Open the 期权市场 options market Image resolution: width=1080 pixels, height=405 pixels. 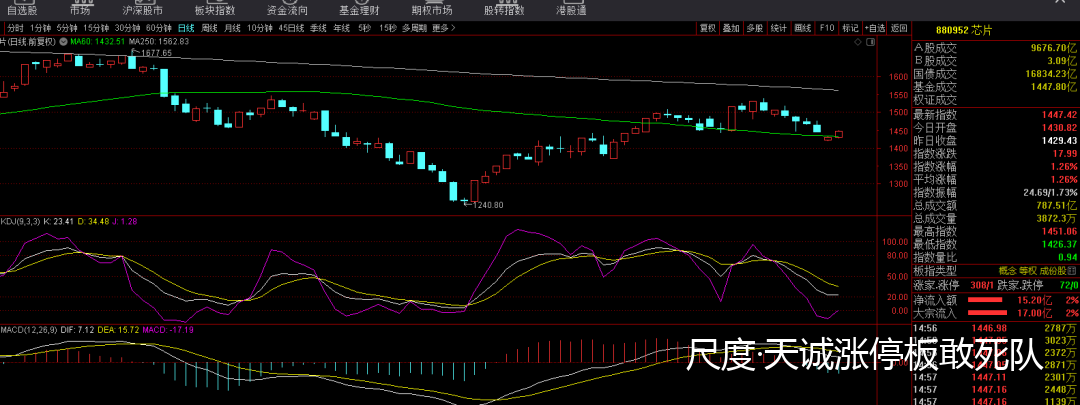click(x=431, y=8)
